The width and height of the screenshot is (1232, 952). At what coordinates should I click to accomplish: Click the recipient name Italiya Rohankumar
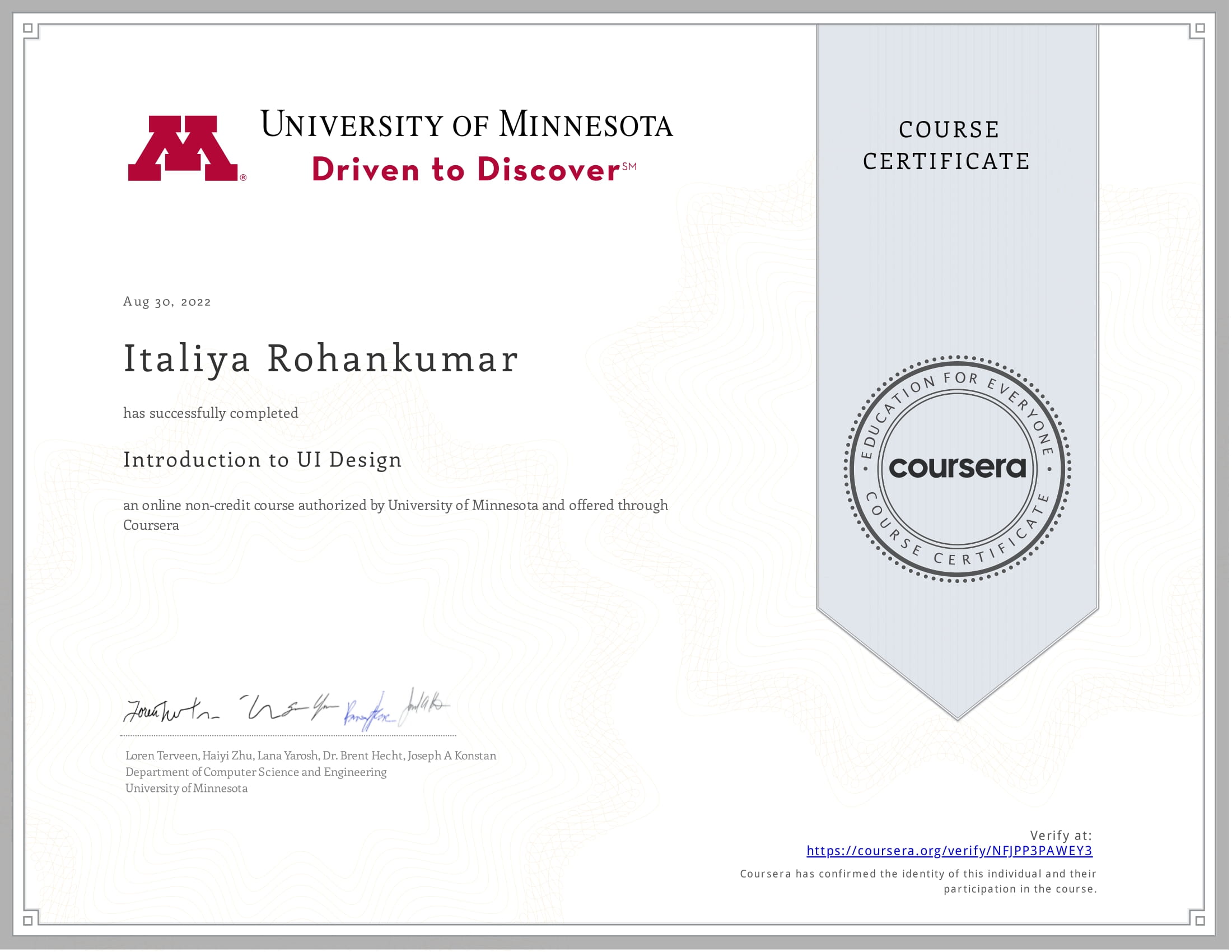click(320, 359)
